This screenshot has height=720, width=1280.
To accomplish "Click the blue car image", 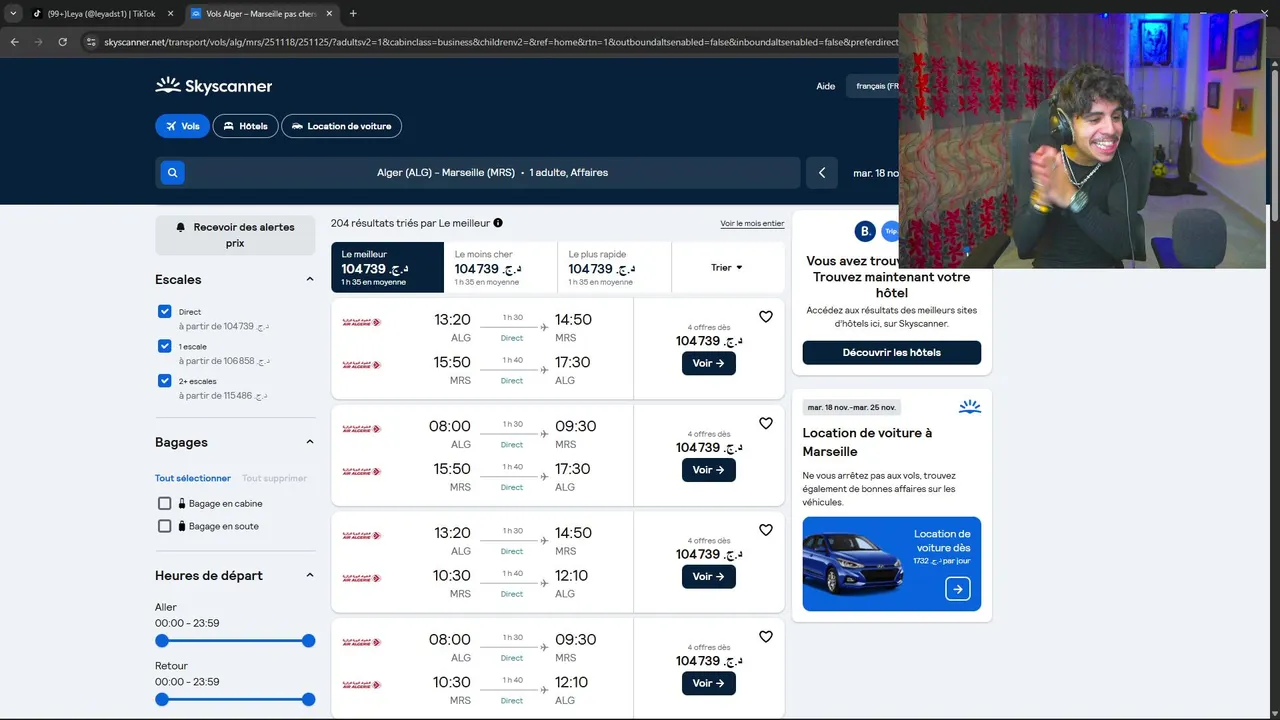I will coord(853,564).
